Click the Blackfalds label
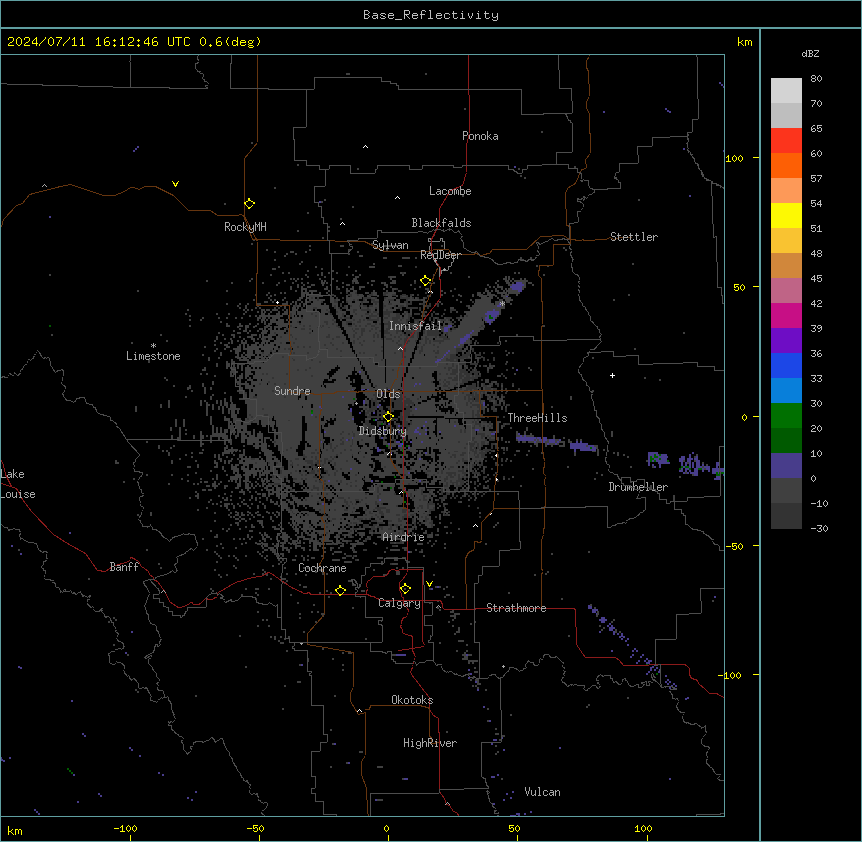 pyautogui.click(x=441, y=223)
